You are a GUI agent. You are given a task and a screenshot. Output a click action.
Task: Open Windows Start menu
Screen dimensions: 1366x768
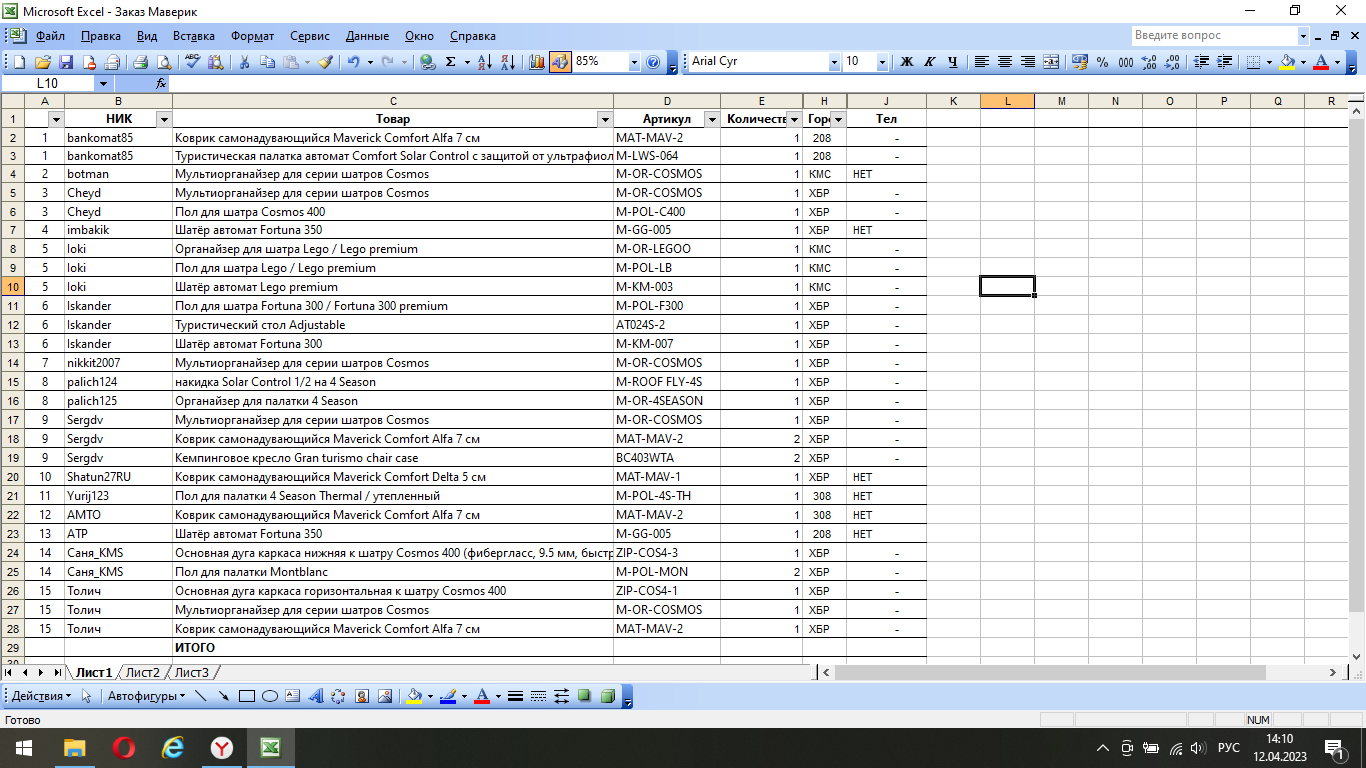point(22,748)
